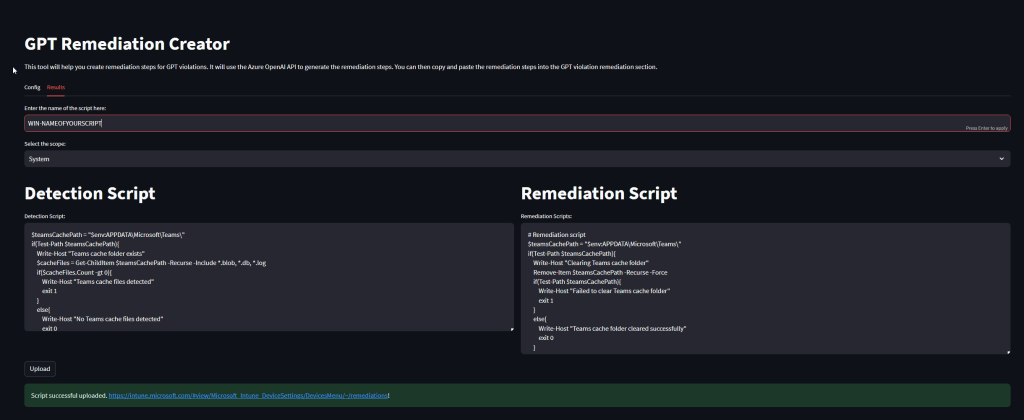Place cursor on the Get-ChildItem line
The image size is (1024, 420).
point(152,263)
